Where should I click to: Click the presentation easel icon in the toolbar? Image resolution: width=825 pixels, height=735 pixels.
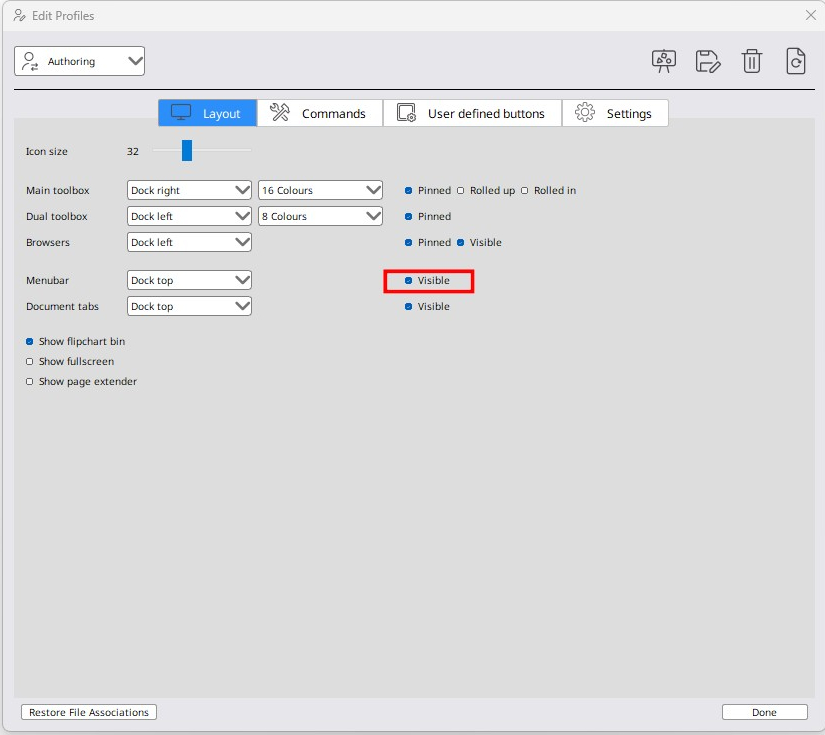pos(664,61)
